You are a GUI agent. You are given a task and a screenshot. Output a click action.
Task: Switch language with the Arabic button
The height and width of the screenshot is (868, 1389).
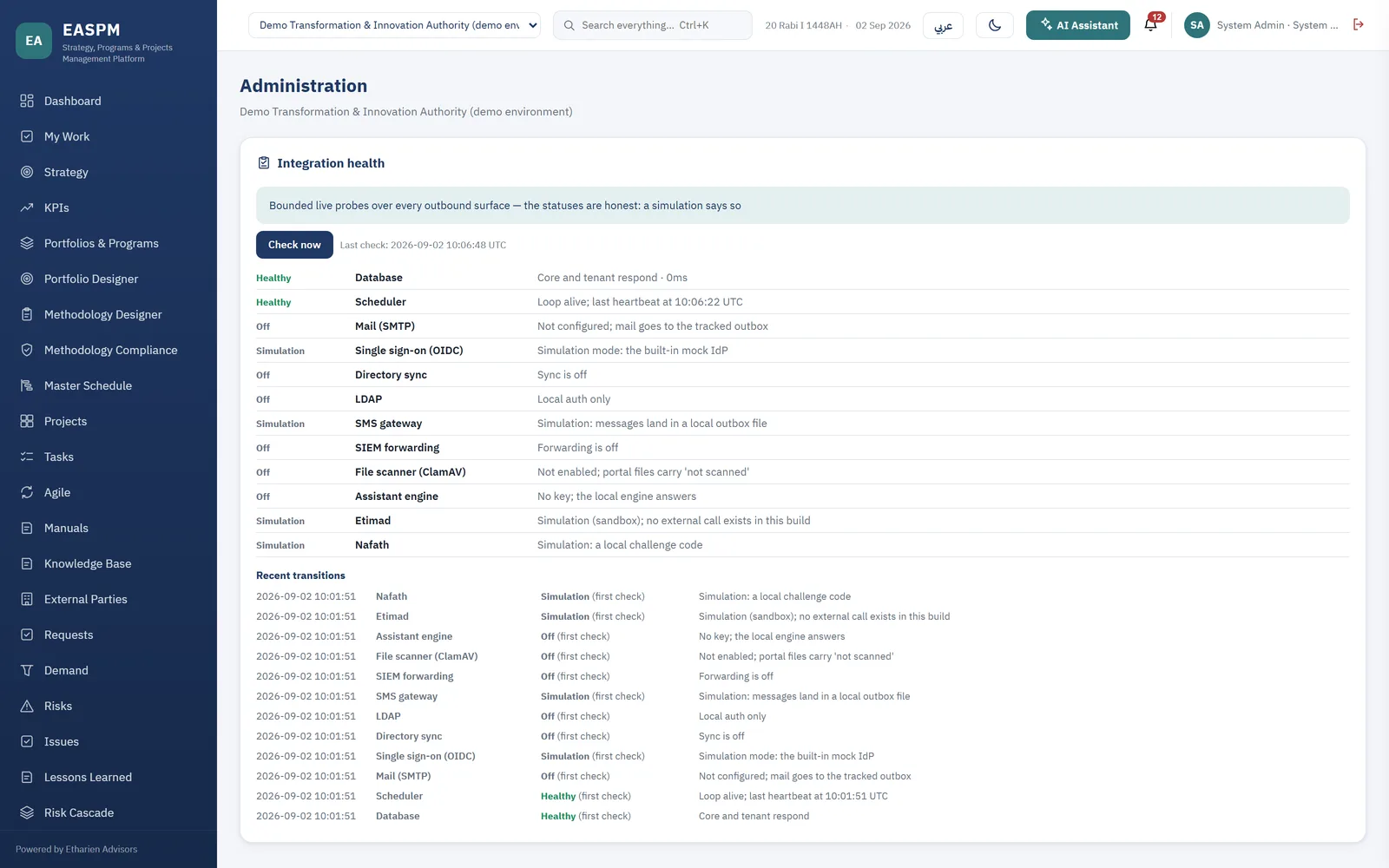point(943,25)
